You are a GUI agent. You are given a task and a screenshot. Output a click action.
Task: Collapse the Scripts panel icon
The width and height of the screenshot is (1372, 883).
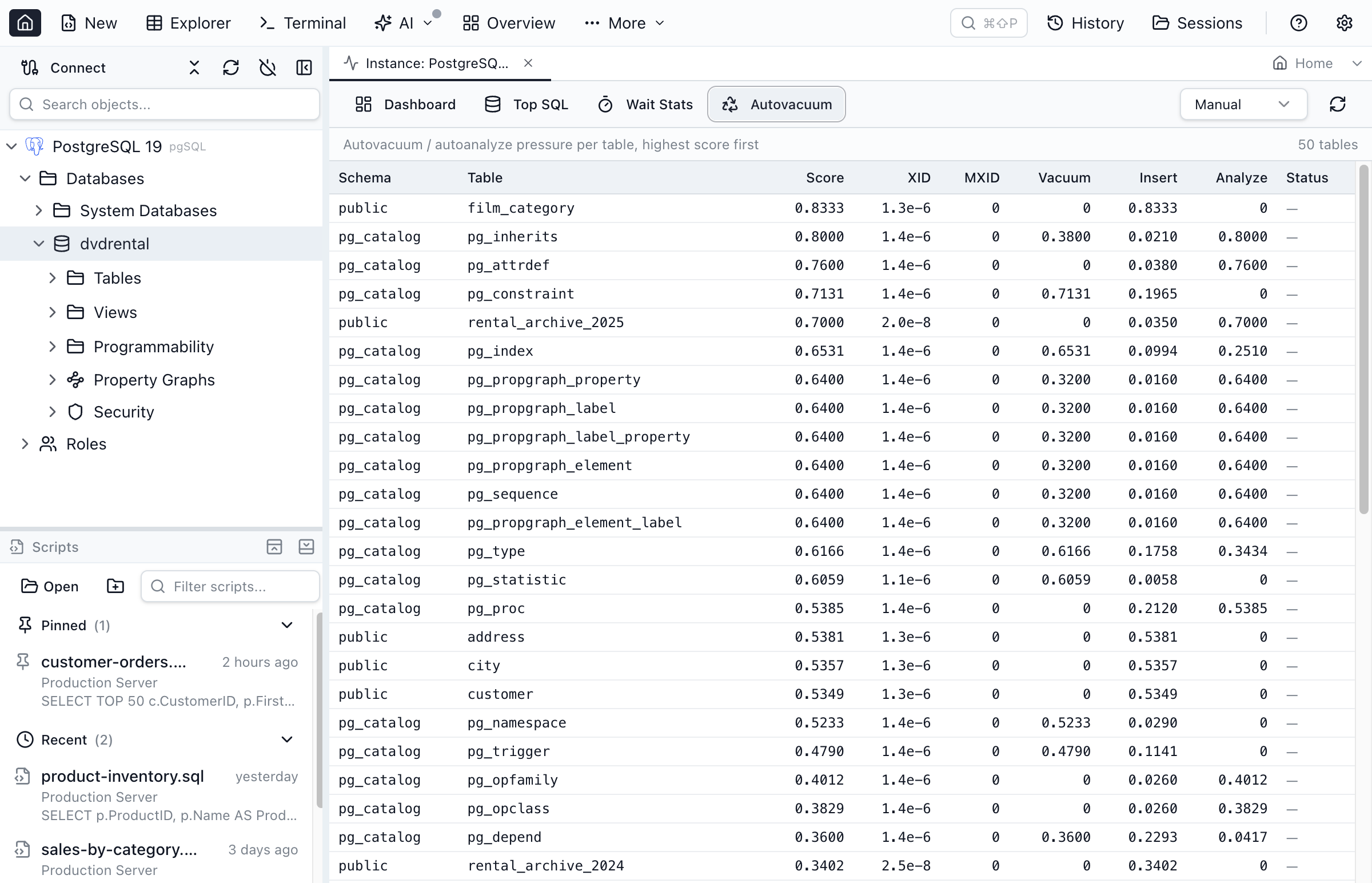point(306,547)
